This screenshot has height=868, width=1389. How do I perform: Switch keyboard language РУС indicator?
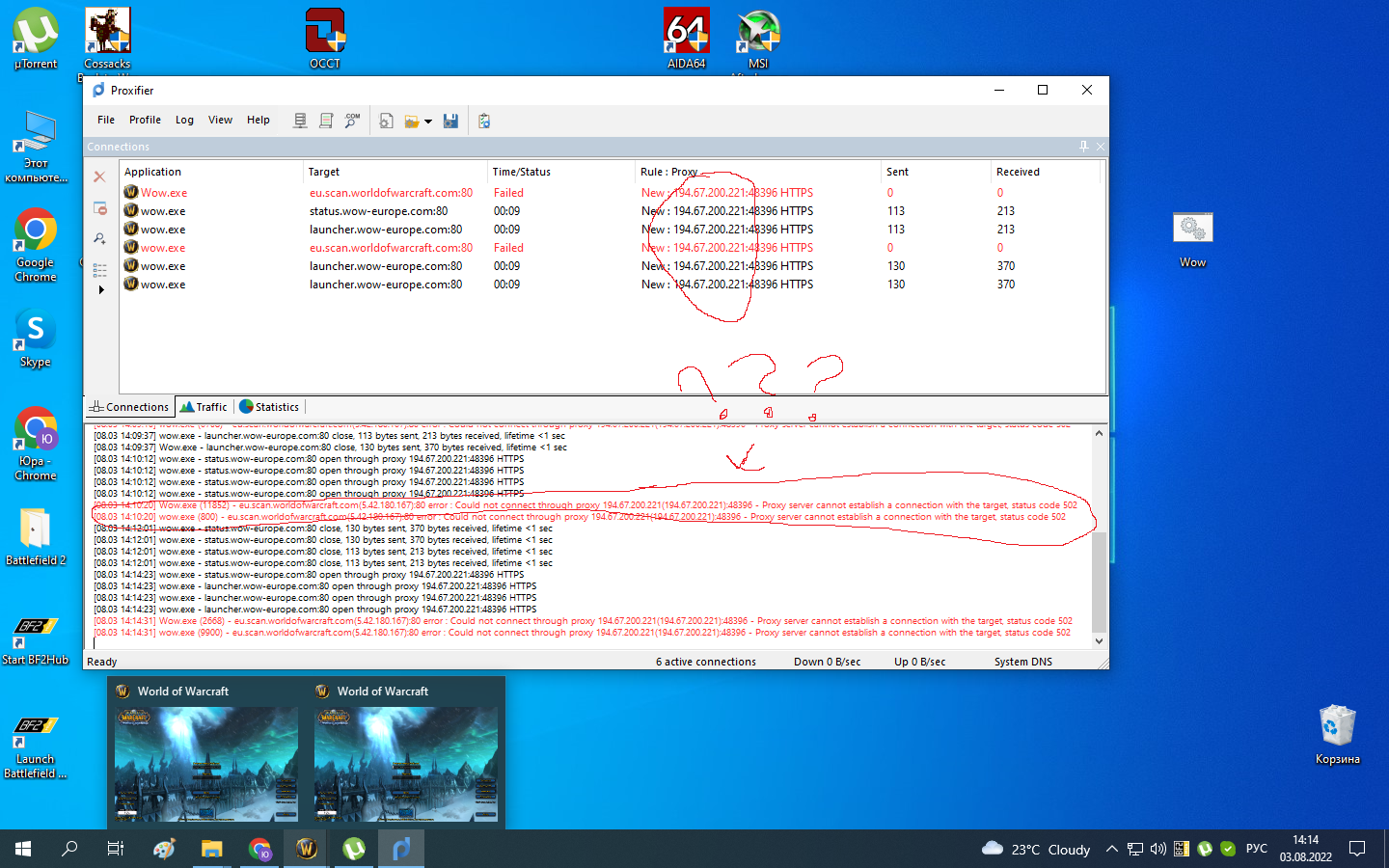[x=1257, y=849]
